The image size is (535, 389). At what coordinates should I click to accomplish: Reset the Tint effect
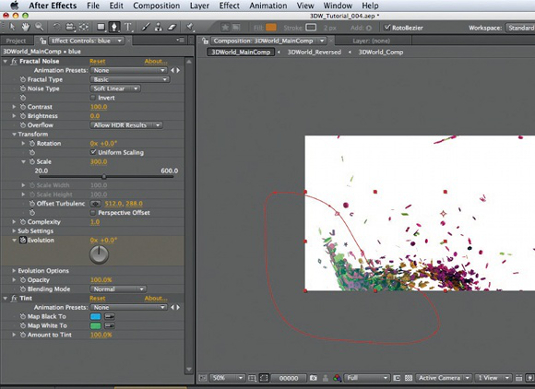[97, 298]
